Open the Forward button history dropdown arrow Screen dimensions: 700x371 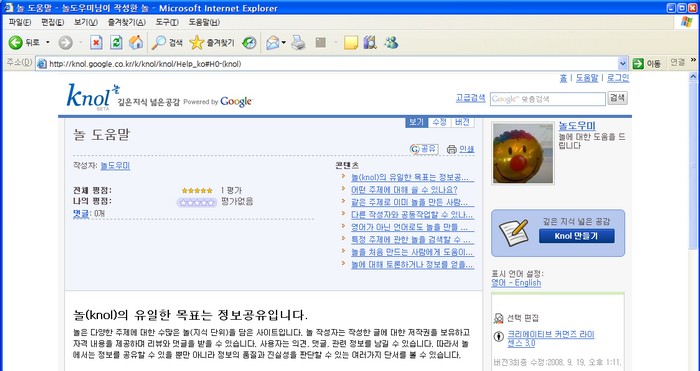81,43
